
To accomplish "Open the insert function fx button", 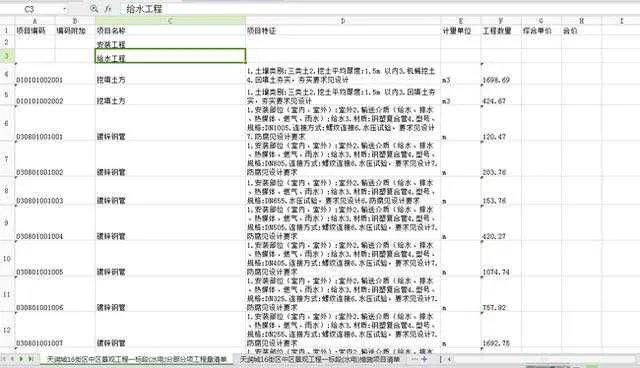I will (108, 9).
